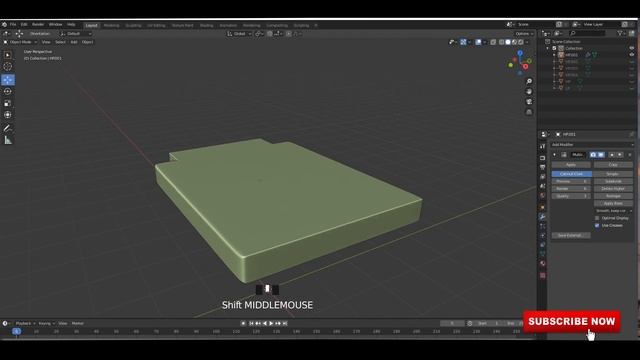Open the Active Tool properties tab
Image resolution: width=640 pixels, height=360 pixels.
(x=542, y=147)
